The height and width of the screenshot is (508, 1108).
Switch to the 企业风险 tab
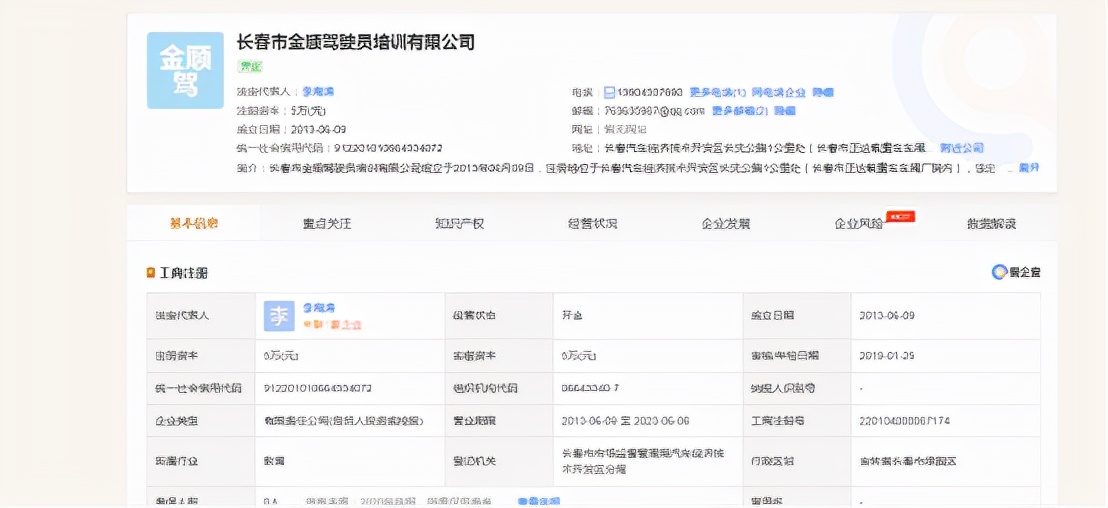(859, 224)
